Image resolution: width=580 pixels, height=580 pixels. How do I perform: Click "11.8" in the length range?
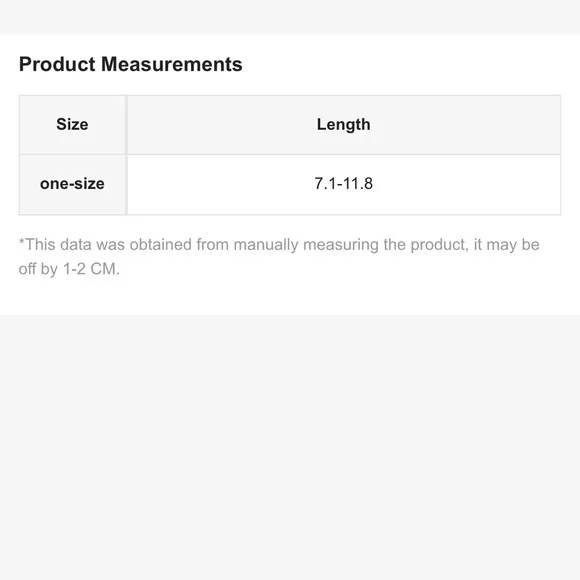(358, 183)
